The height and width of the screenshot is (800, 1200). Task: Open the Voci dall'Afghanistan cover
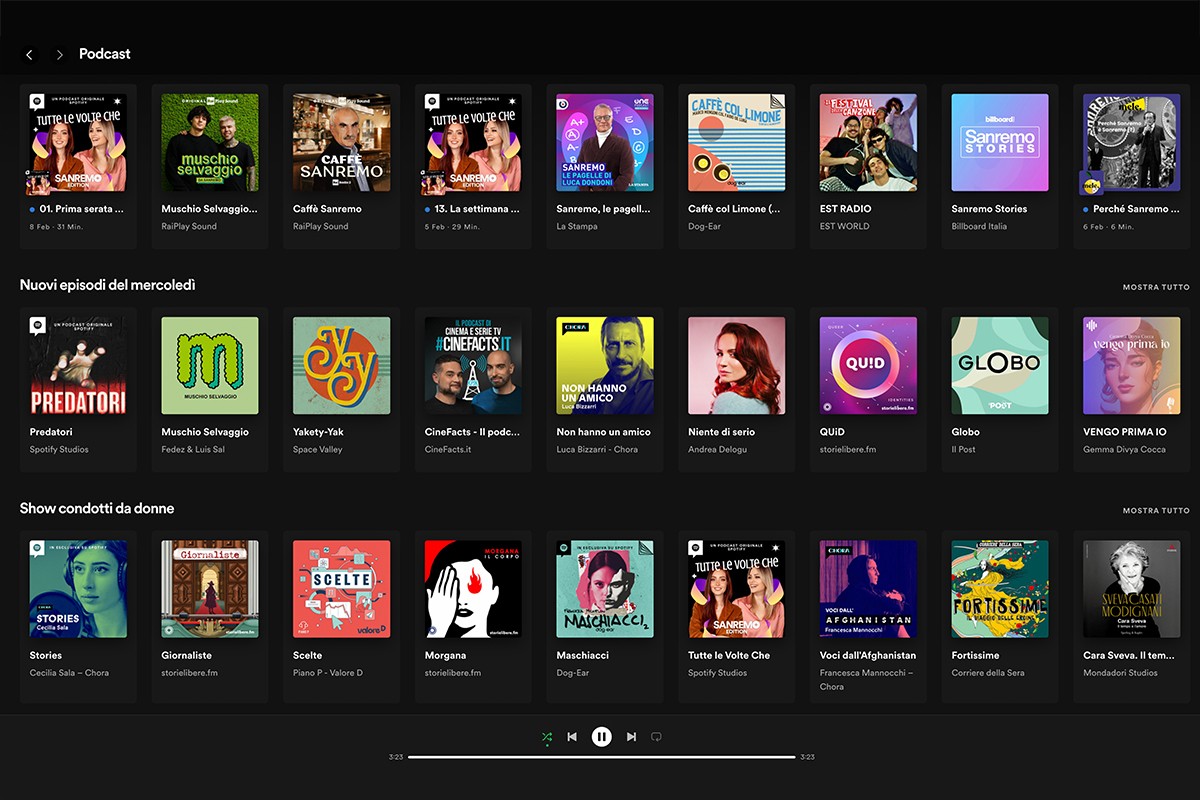click(868, 589)
